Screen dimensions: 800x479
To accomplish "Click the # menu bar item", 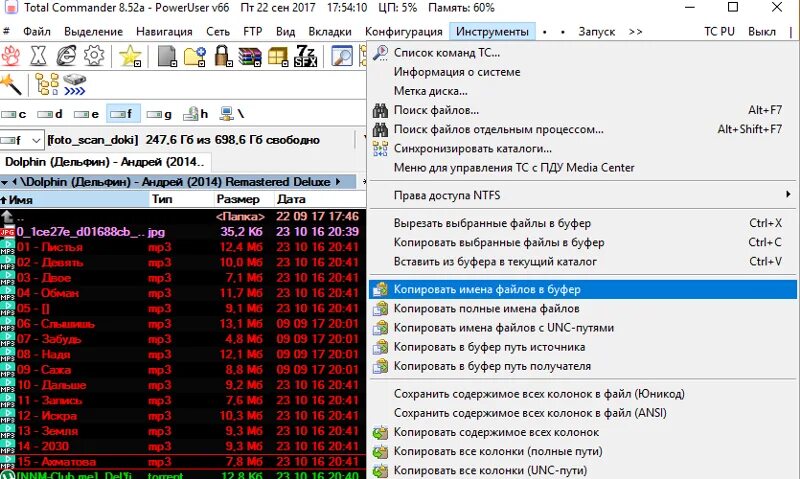I will [x=6, y=31].
